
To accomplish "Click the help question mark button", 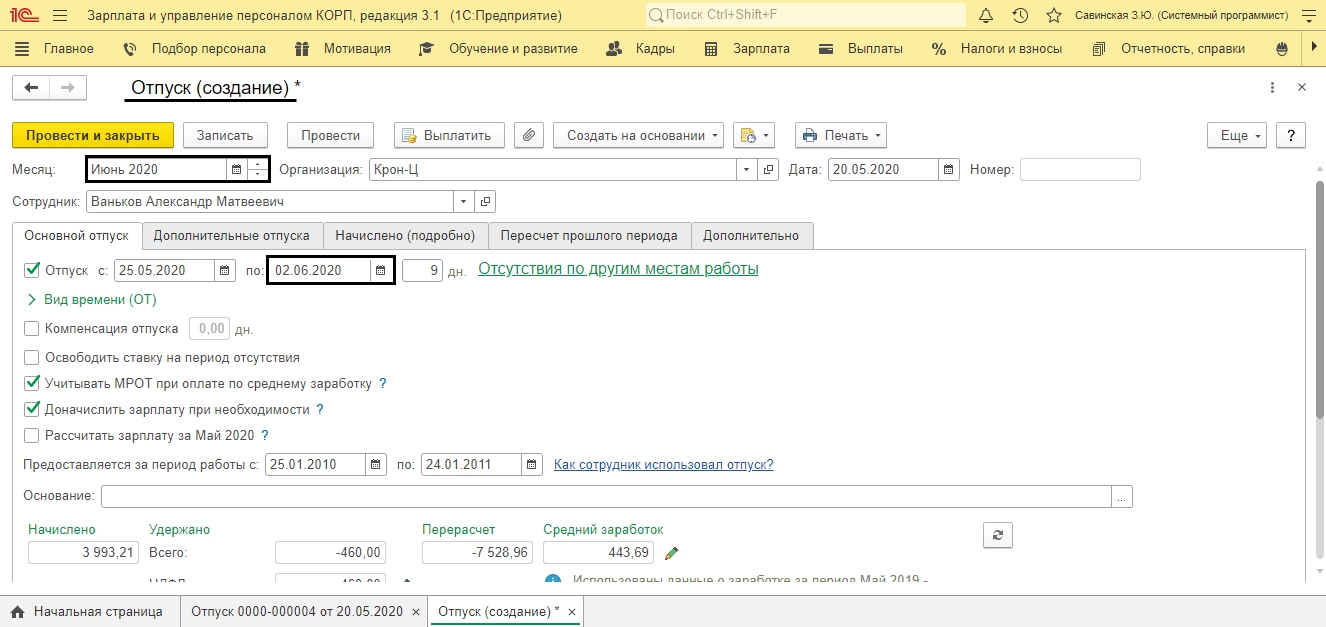I will click(1292, 135).
